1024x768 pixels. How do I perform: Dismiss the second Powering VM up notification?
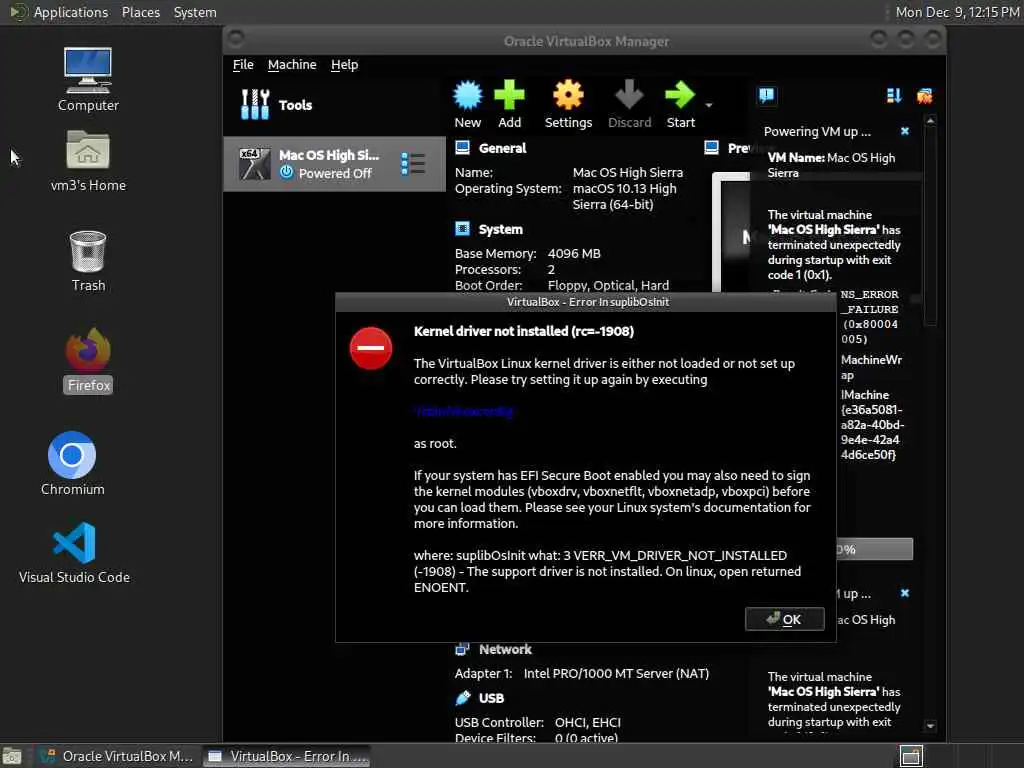coord(904,593)
